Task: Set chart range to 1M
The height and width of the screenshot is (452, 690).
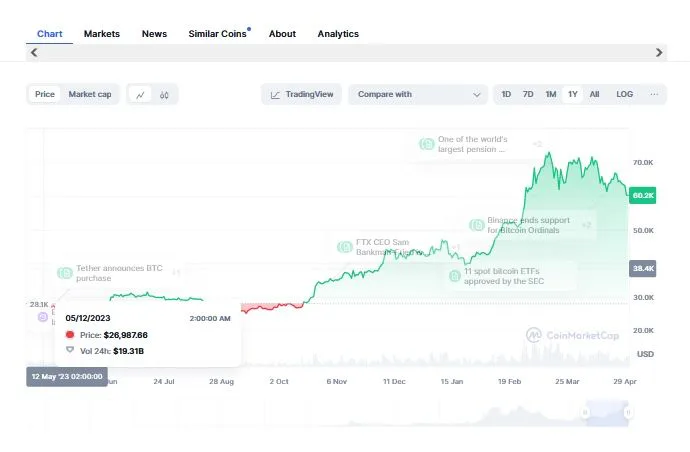Action: tap(551, 94)
